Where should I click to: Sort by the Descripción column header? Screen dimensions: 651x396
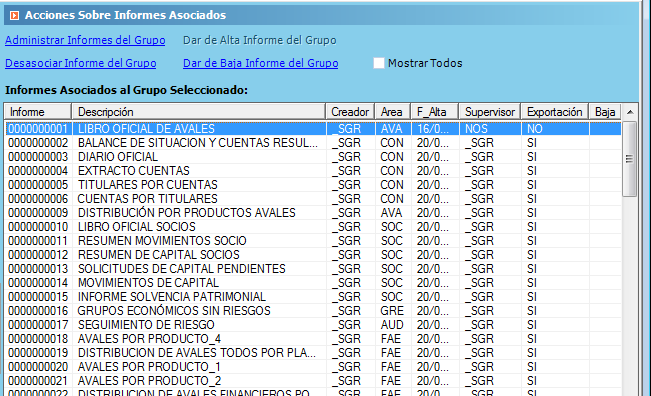[x=198, y=112]
